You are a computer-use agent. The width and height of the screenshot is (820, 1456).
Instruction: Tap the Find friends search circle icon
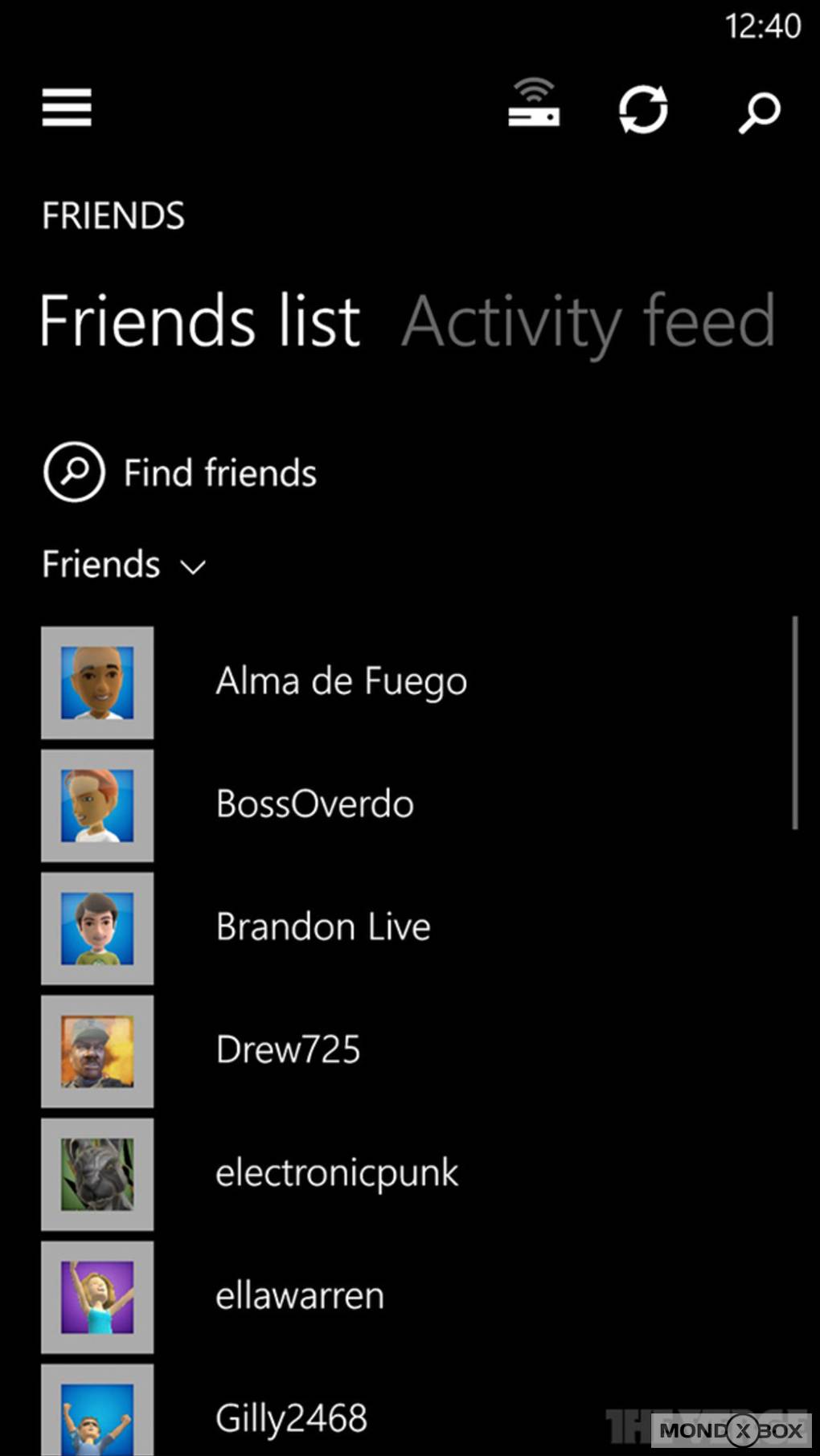tap(74, 472)
